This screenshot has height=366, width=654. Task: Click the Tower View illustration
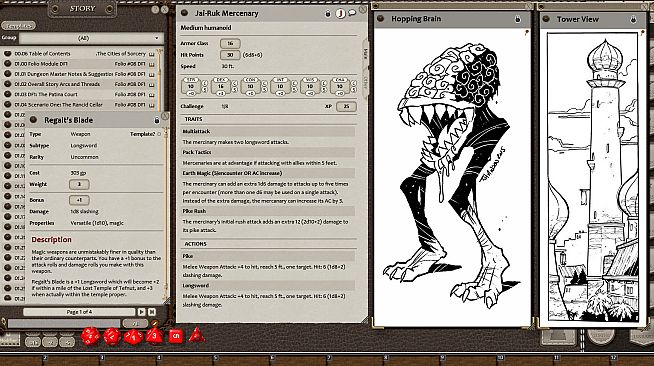coord(592,177)
